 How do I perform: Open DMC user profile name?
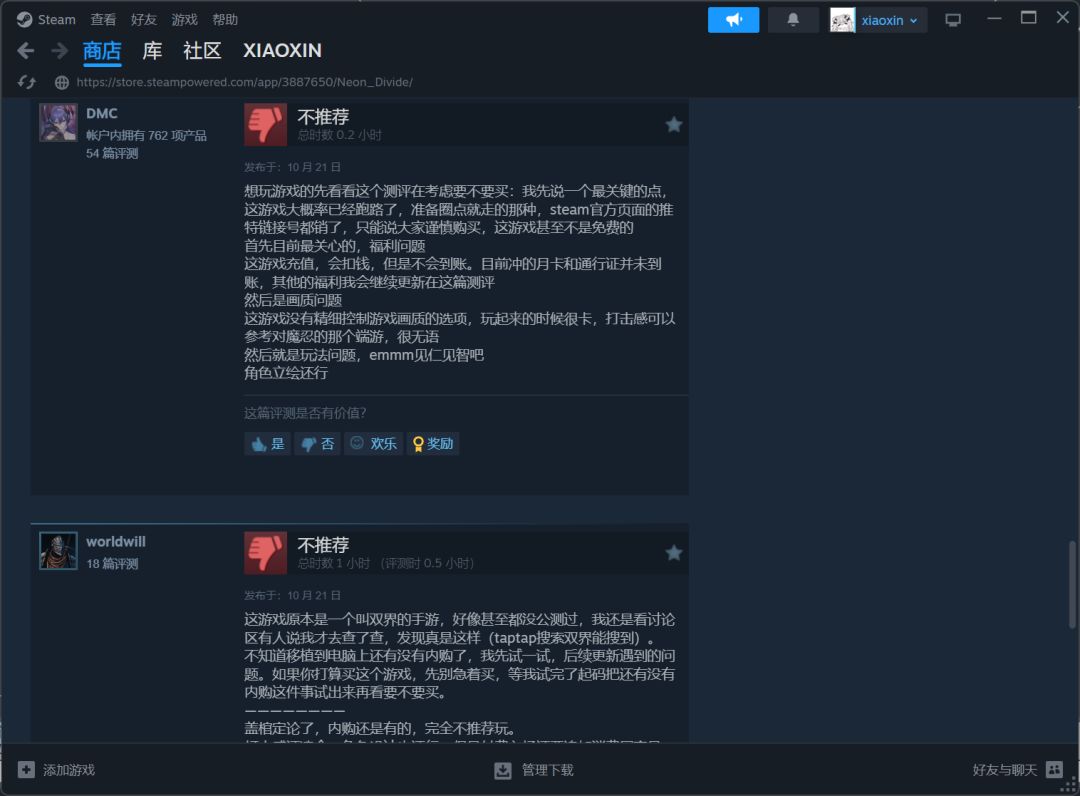[x=102, y=114]
